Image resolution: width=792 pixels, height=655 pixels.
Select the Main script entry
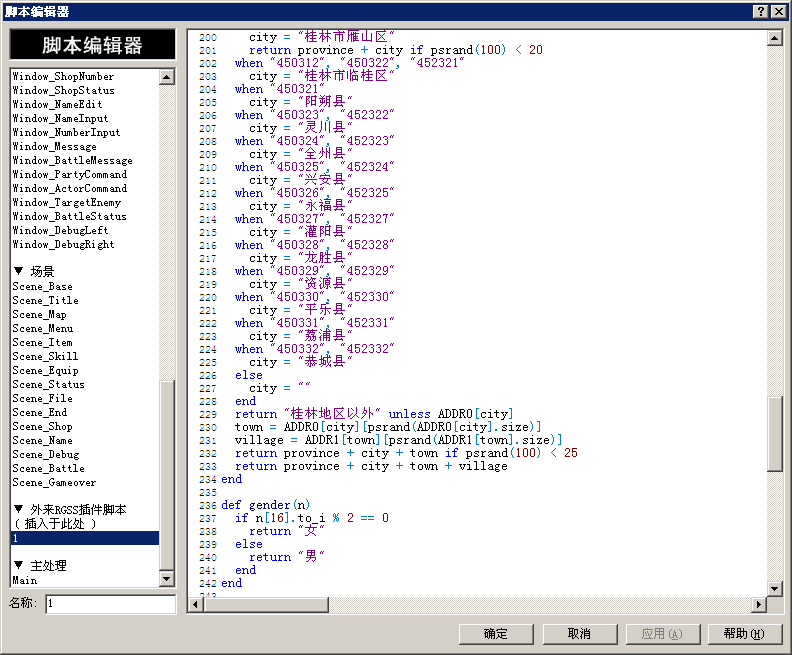pos(85,580)
